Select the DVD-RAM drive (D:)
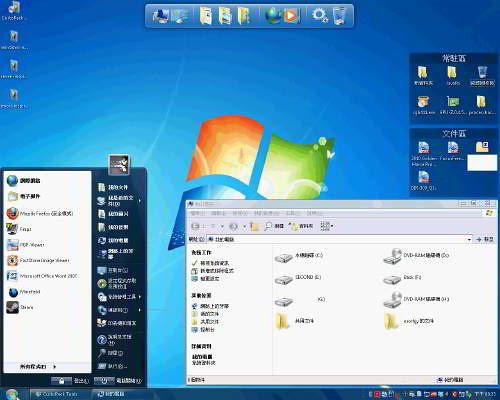The image size is (500, 400). point(416,256)
